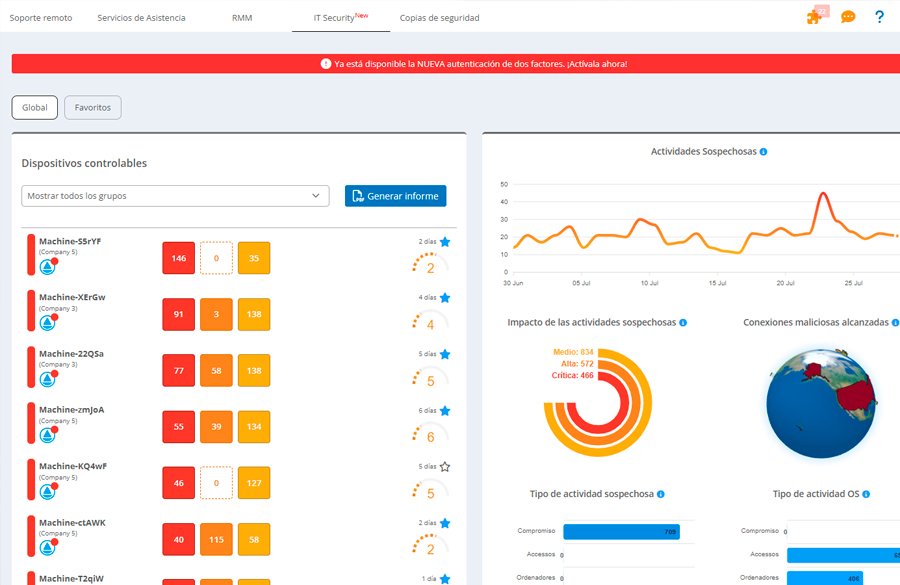Open Machine-XErGw device entry
900x585 pixels.
[72, 297]
